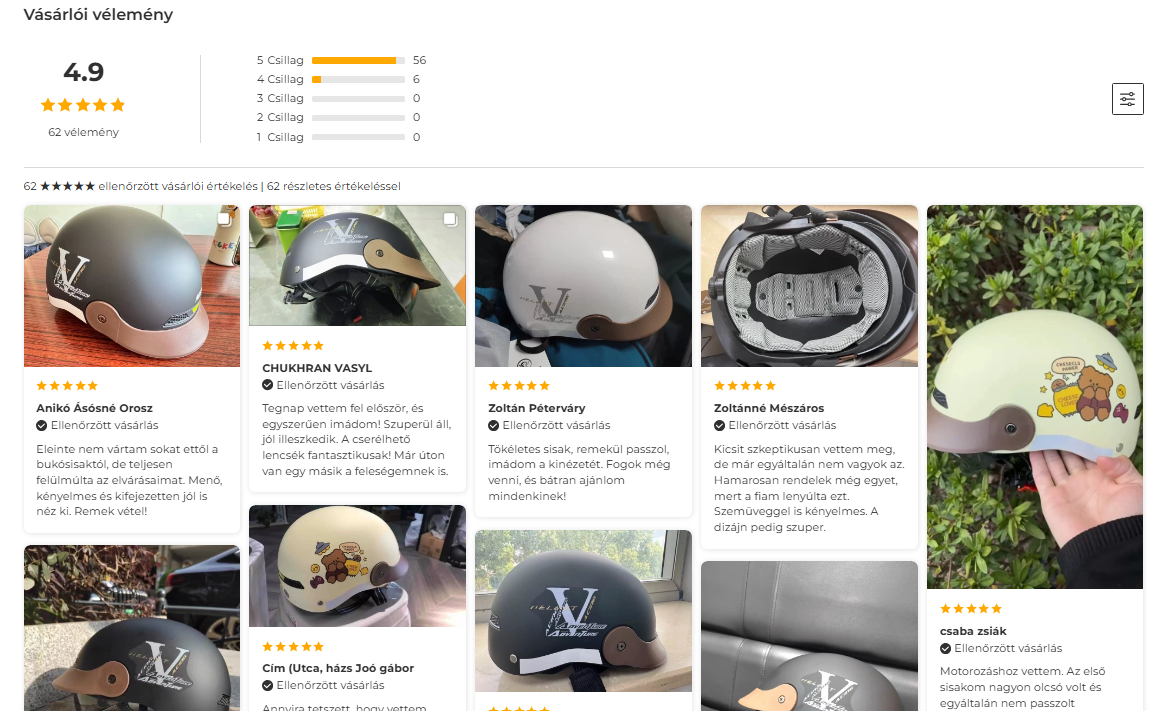Open Zoltán Péterváry's white helmet photo
Screen dimensions: 1168x713
click(x=583, y=286)
